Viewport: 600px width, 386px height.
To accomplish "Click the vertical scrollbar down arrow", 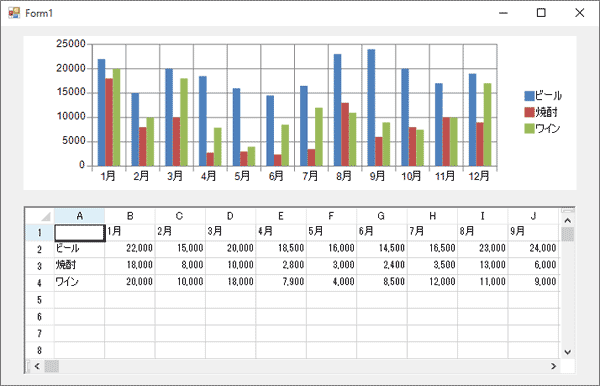I will pyautogui.click(x=567, y=352).
